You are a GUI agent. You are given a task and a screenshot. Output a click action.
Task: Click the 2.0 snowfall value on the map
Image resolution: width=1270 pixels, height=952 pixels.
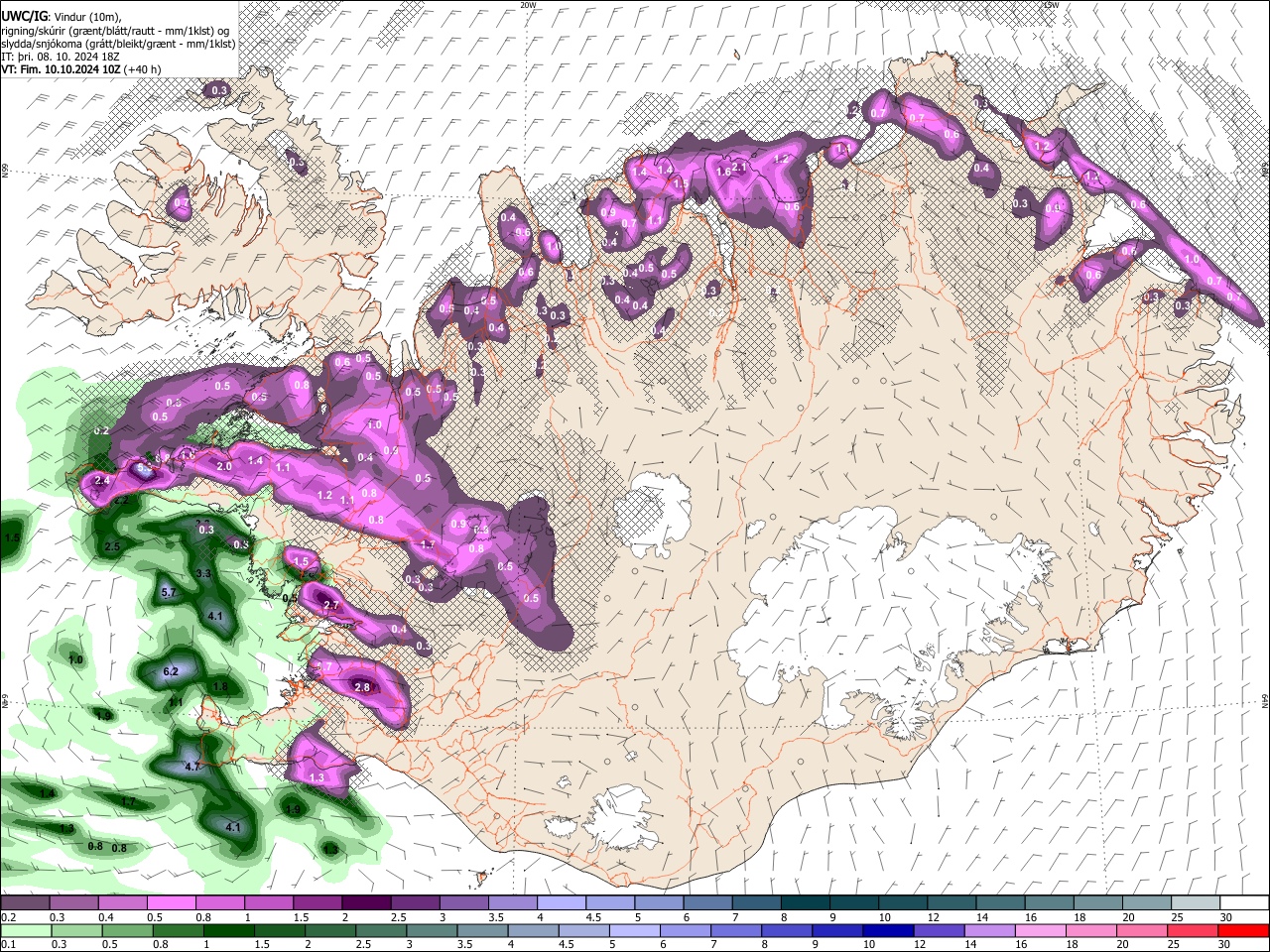(224, 466)
